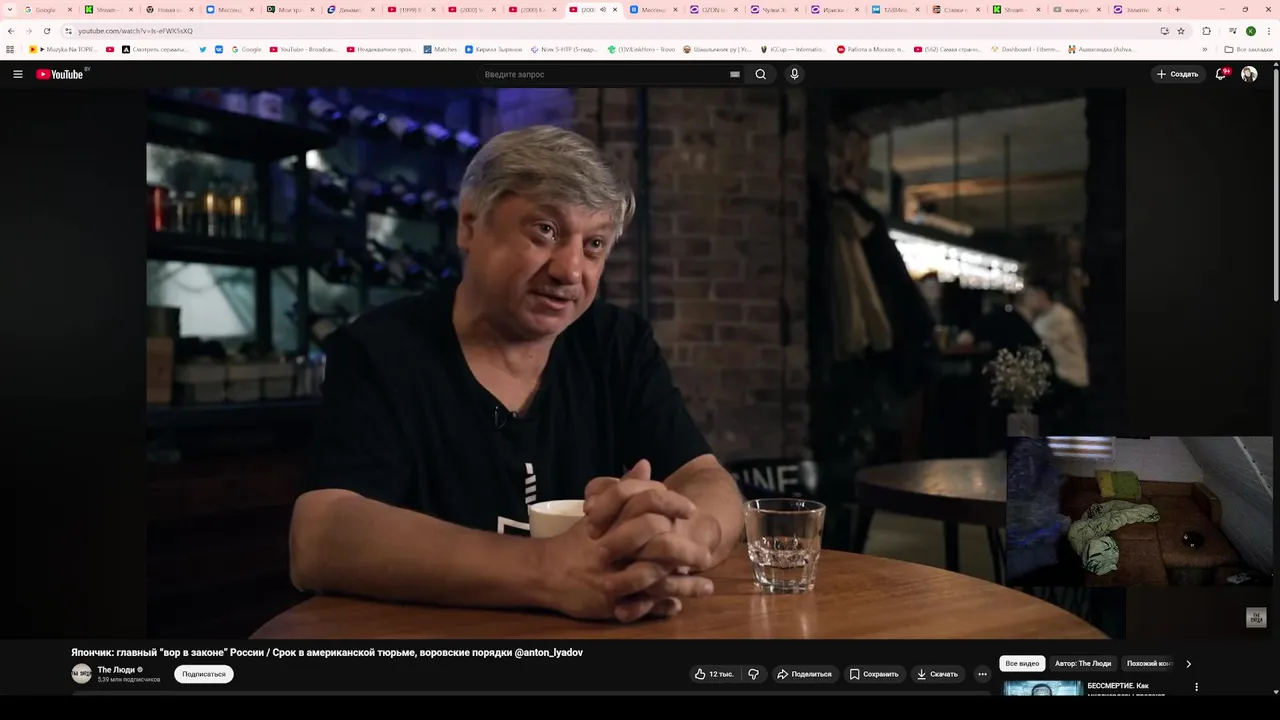The image size is (1280, 720).
Task: Switch to the (1999) YouTube tab
Action: [410, 10]
